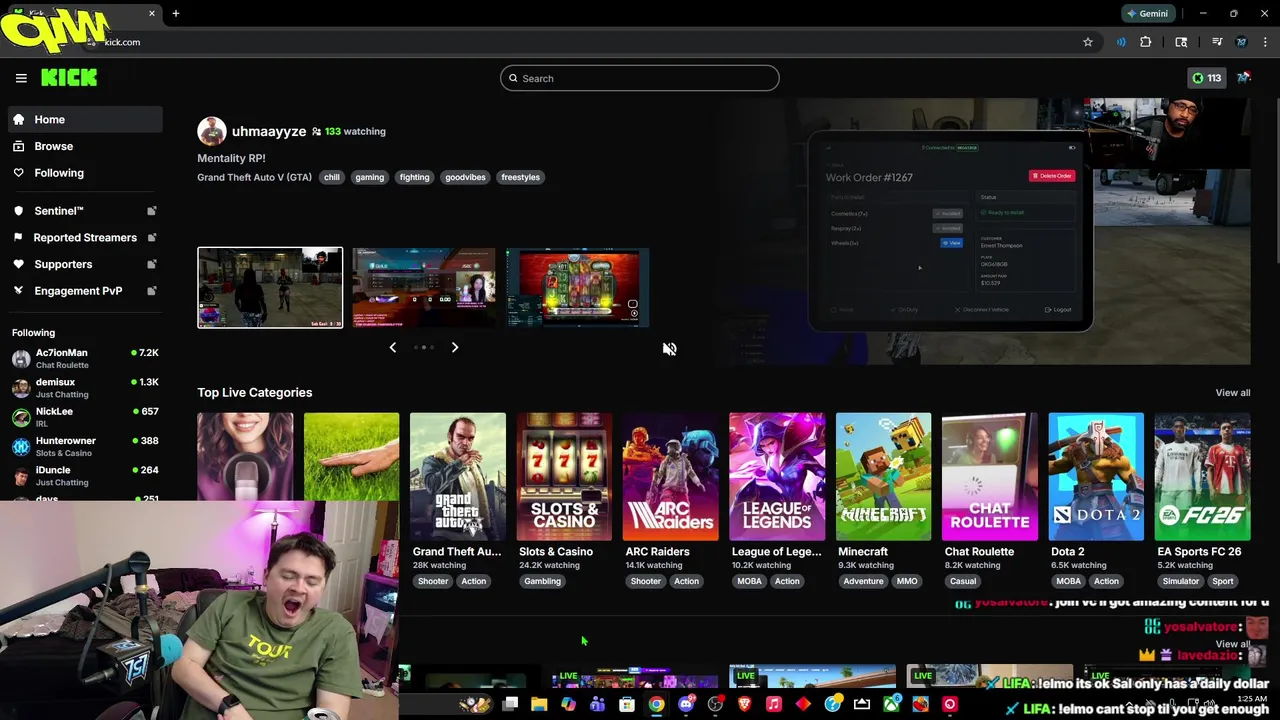Bookmark this page with the star icon

click(x=1088, y=42)
